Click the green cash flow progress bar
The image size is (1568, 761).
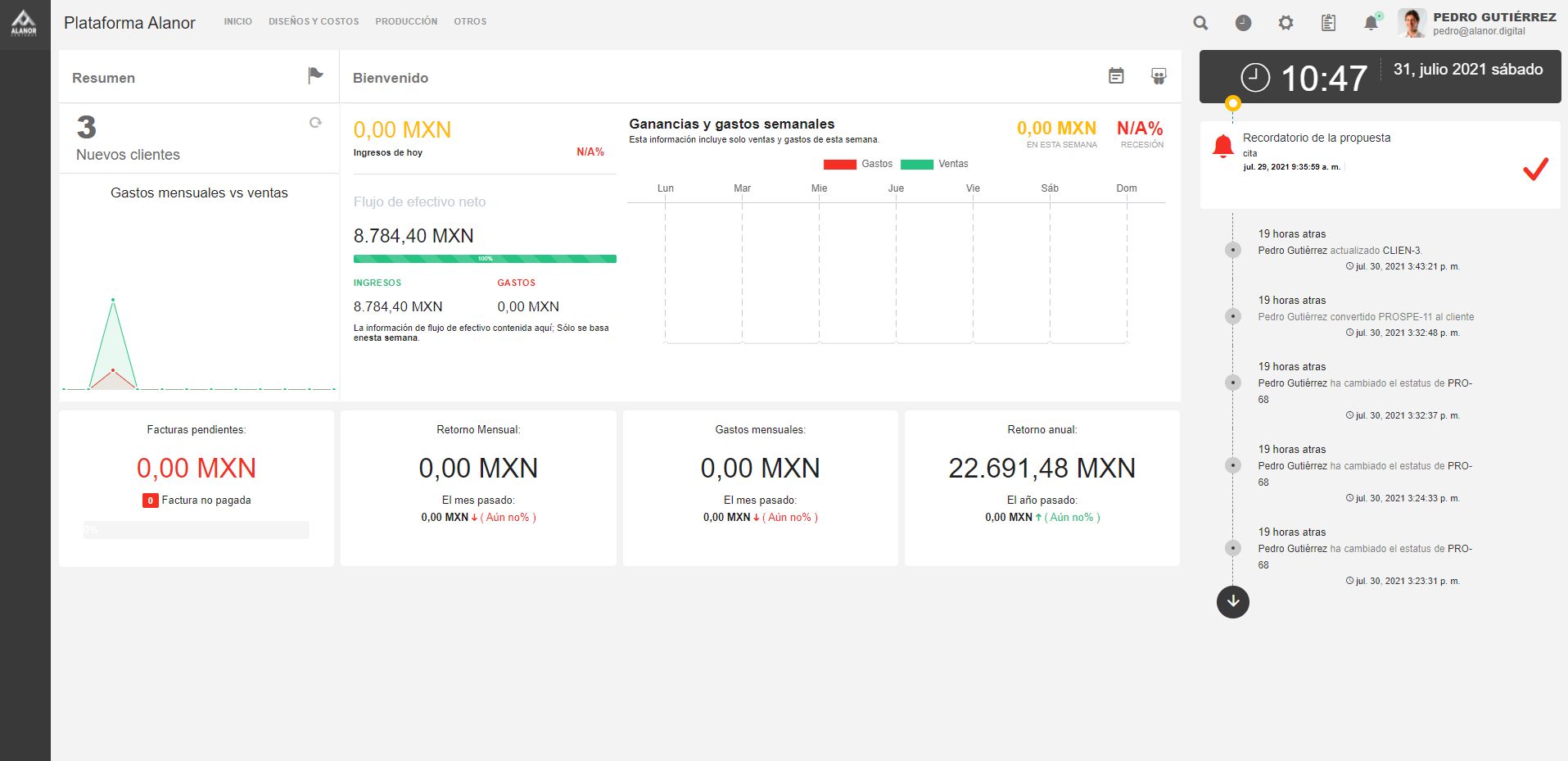click(485, 259)
